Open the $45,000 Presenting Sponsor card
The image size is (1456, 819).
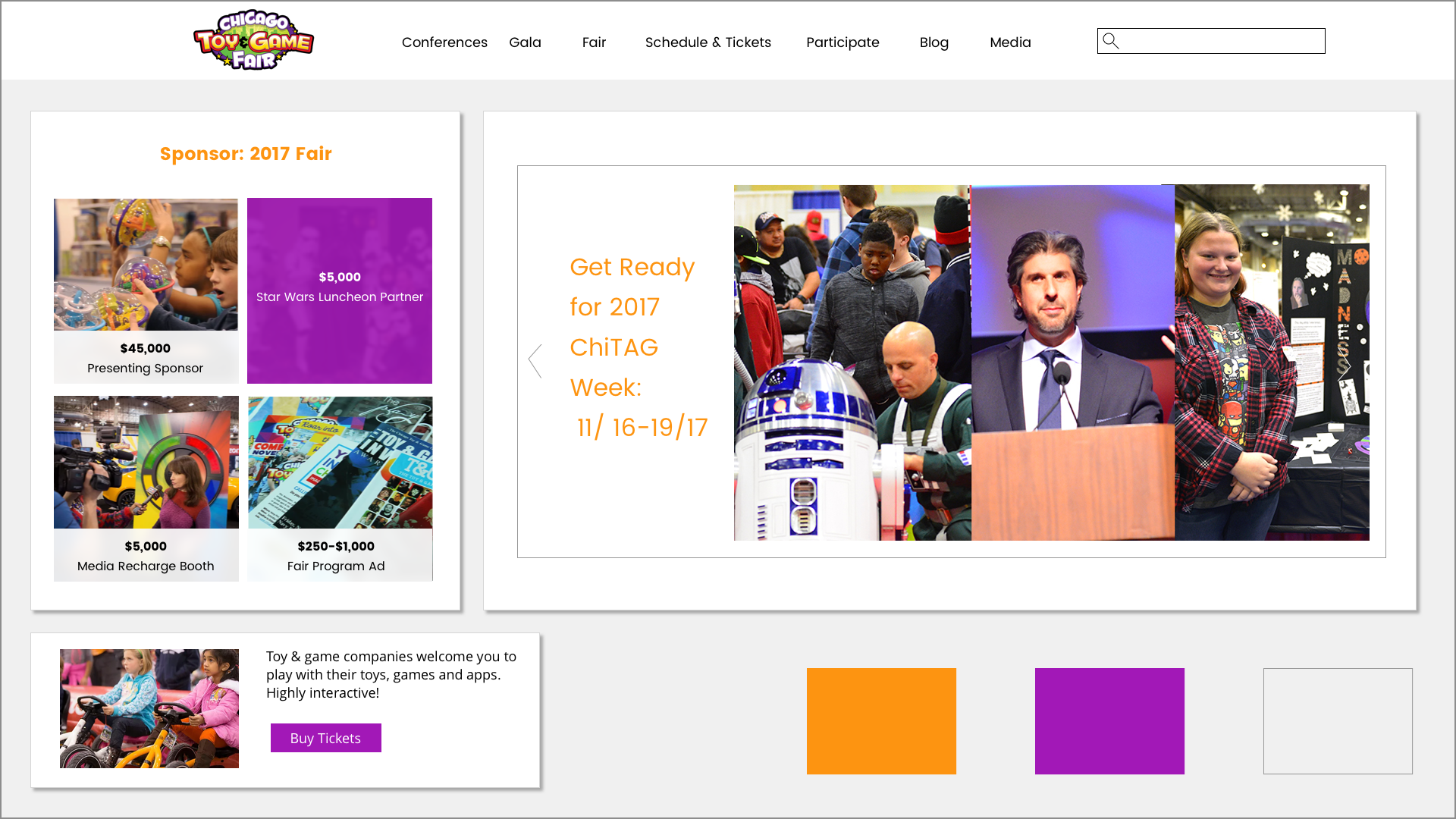click(146, 291)
